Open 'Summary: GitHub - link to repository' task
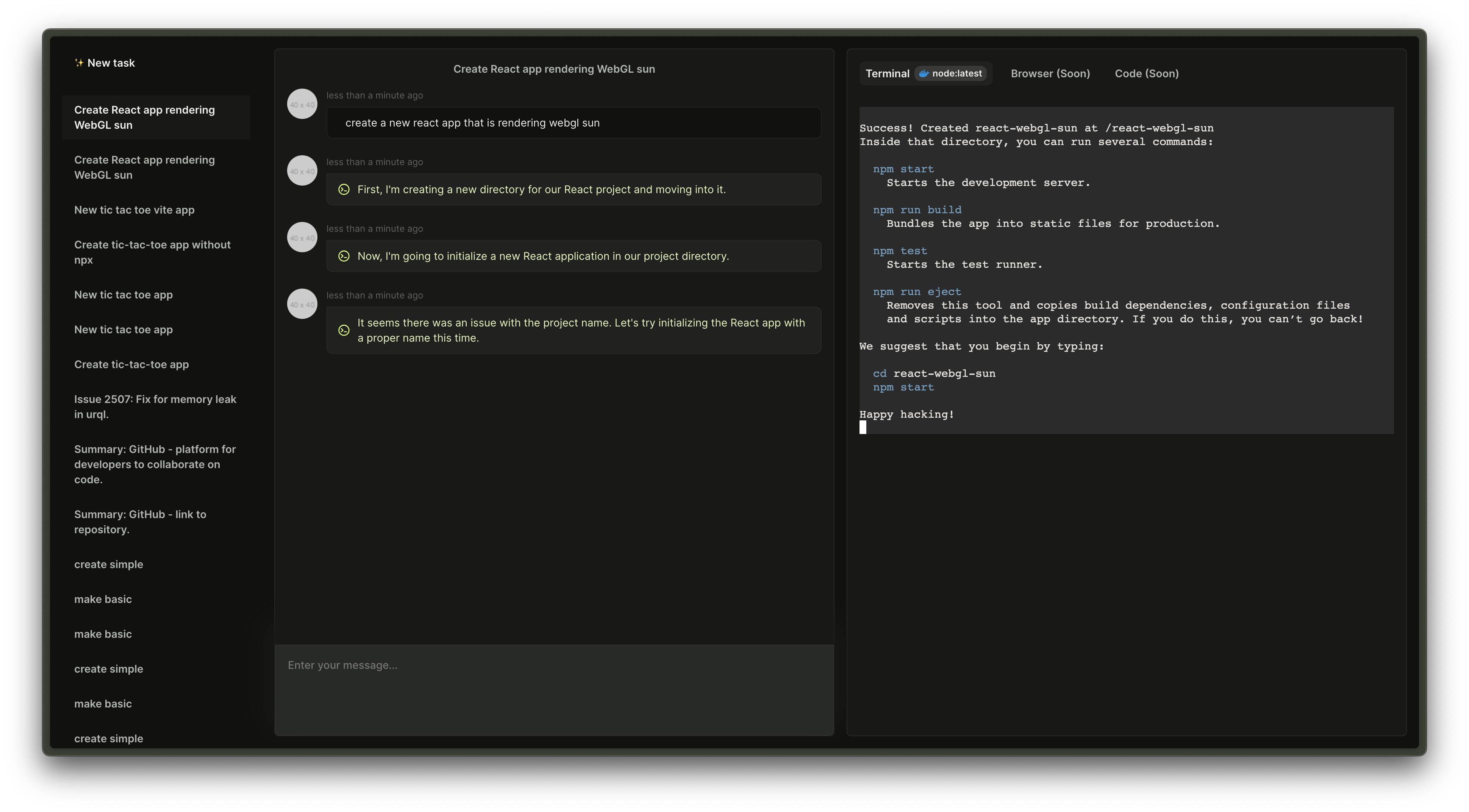The width and height of the screenshot is (1469, 812). (x=140, y=522)
